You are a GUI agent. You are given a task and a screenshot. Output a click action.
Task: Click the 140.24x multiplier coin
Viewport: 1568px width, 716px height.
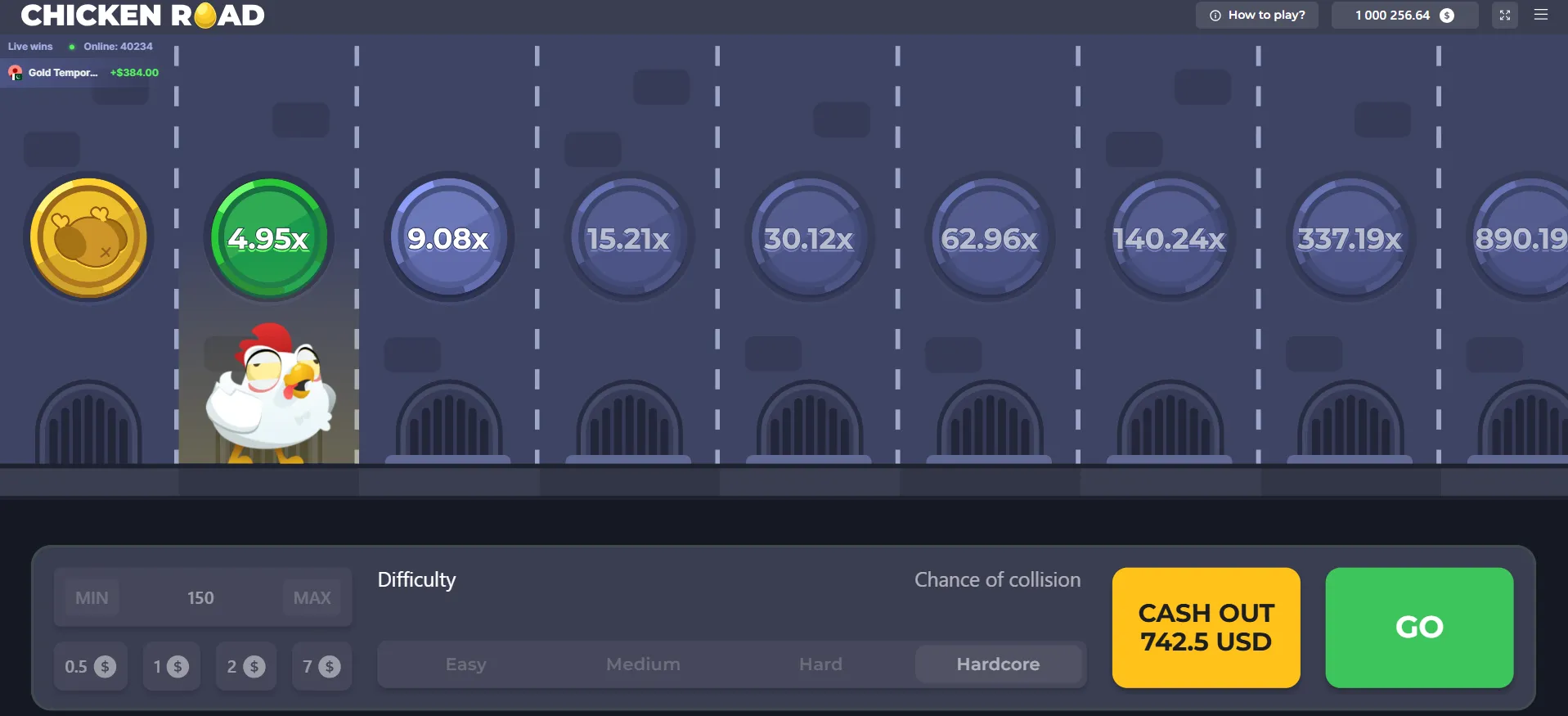point(1170,237)
